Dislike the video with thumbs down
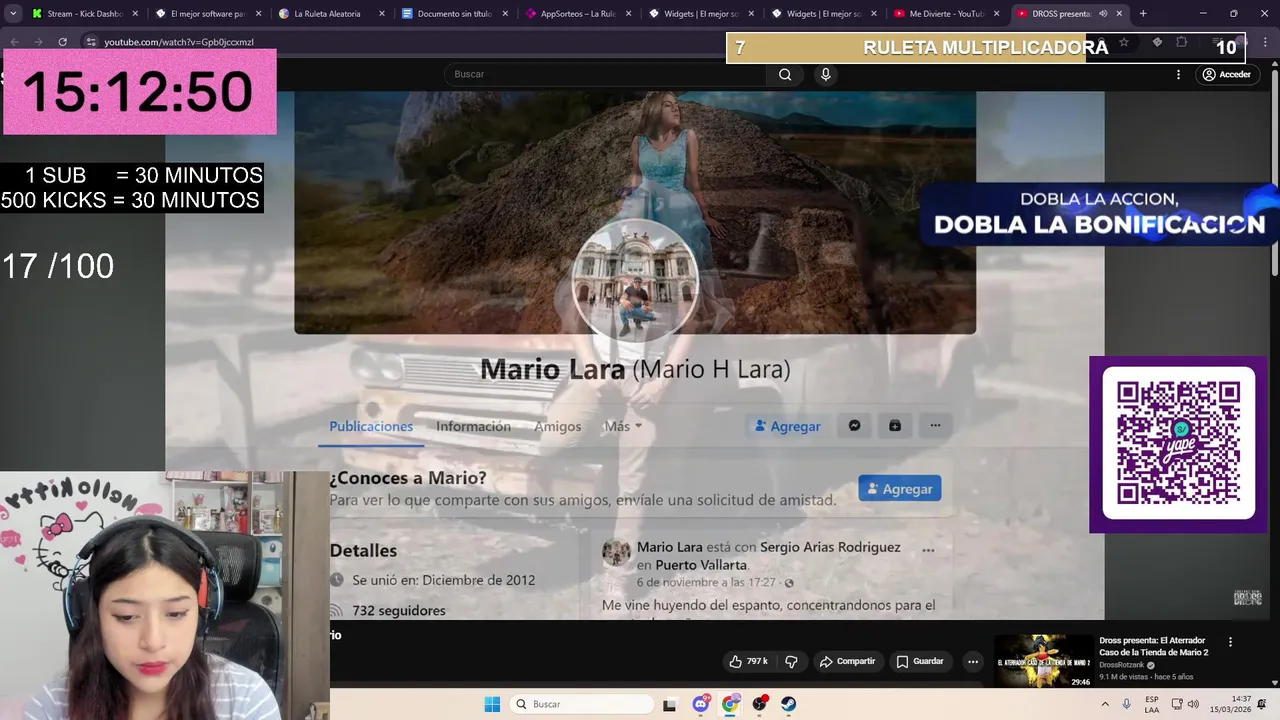This screenshot has width=1280, height=720. click(x=792, y=661)
